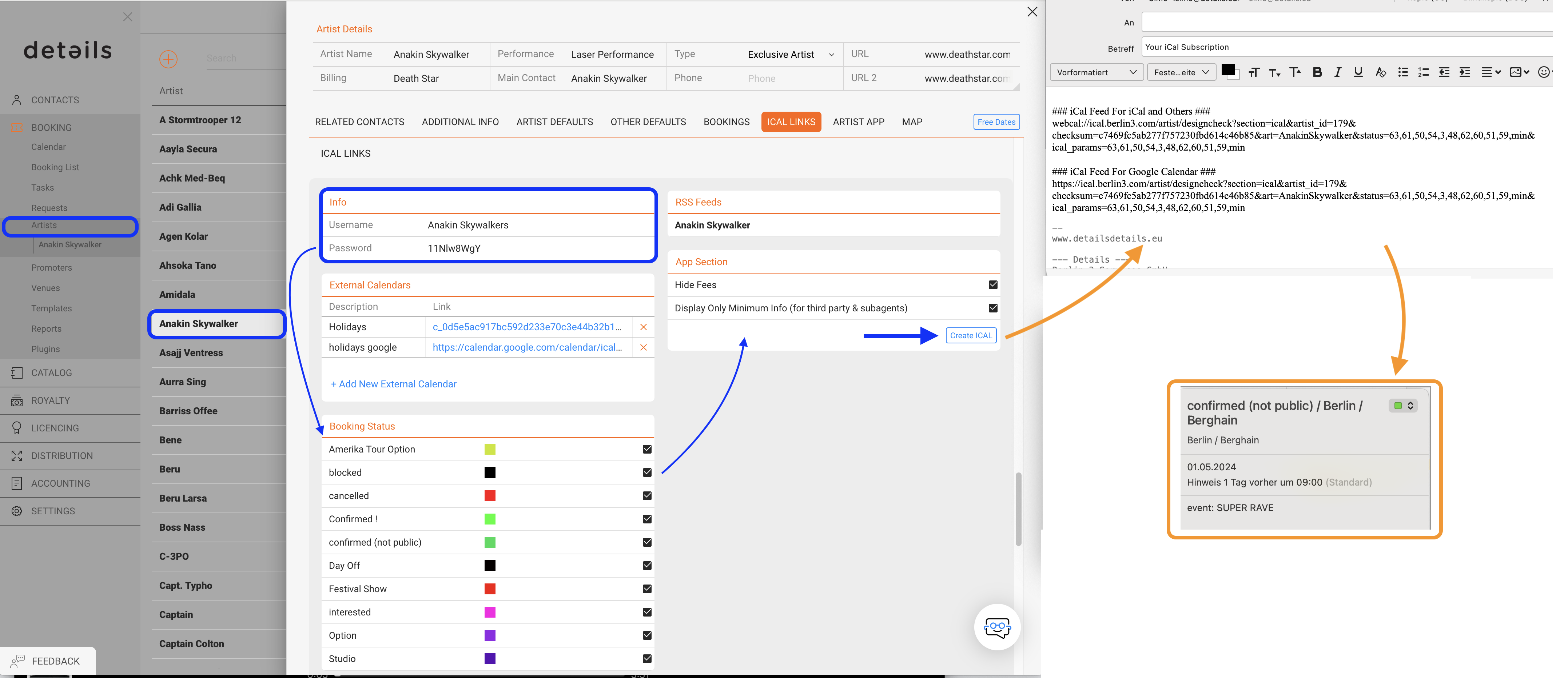Click the increase indent icon
The width and height of the screenshot is (1568, 678).
pyautogui.click(x=1465, y=72)
